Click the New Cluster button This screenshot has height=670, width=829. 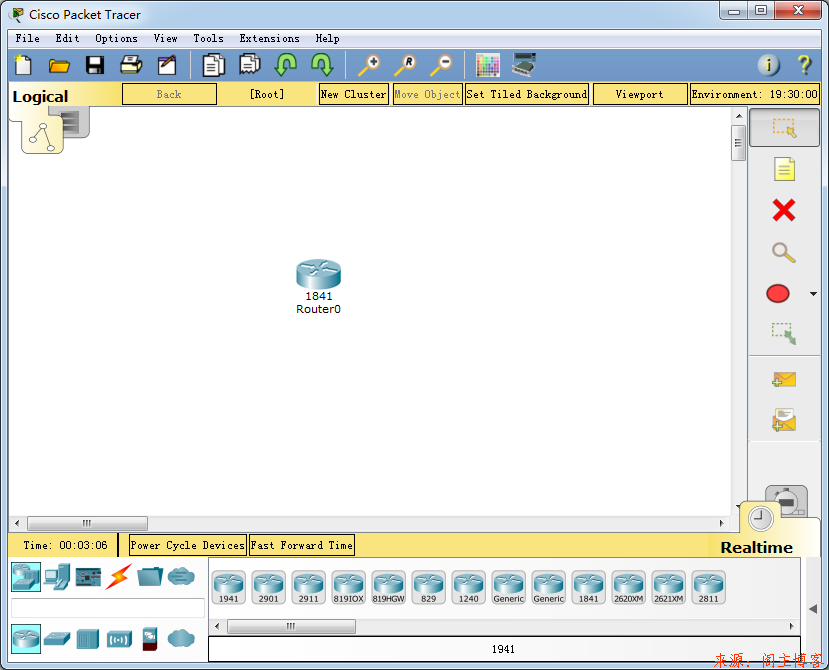(354, 94)
